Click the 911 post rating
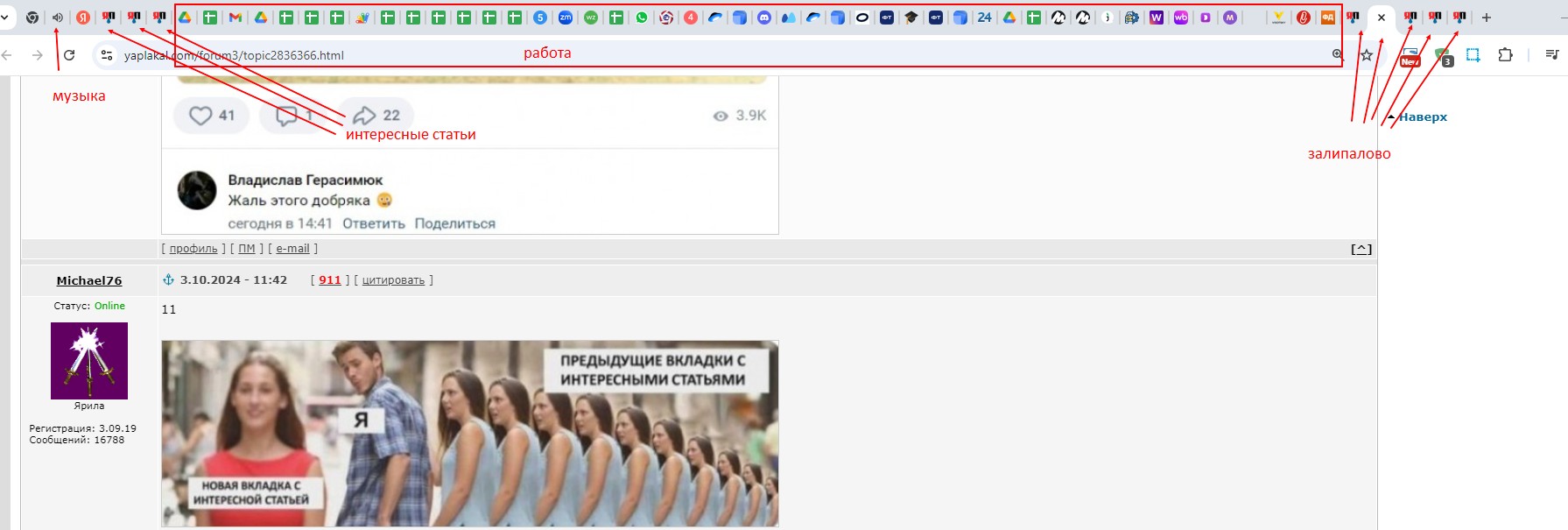This screenshot has height=530, width=1568. tap(330, 280)
